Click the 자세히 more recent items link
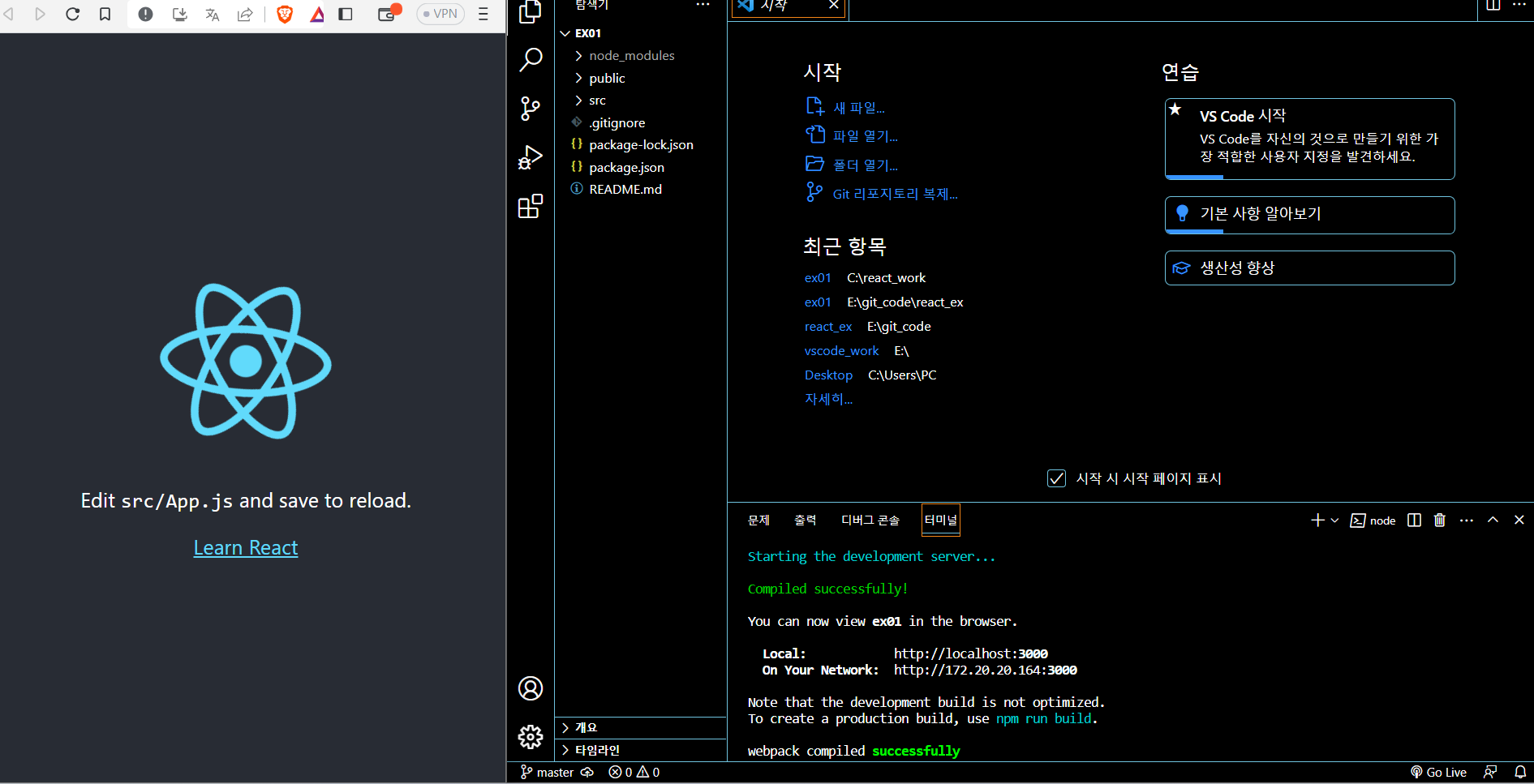 (x=828, y=399)
